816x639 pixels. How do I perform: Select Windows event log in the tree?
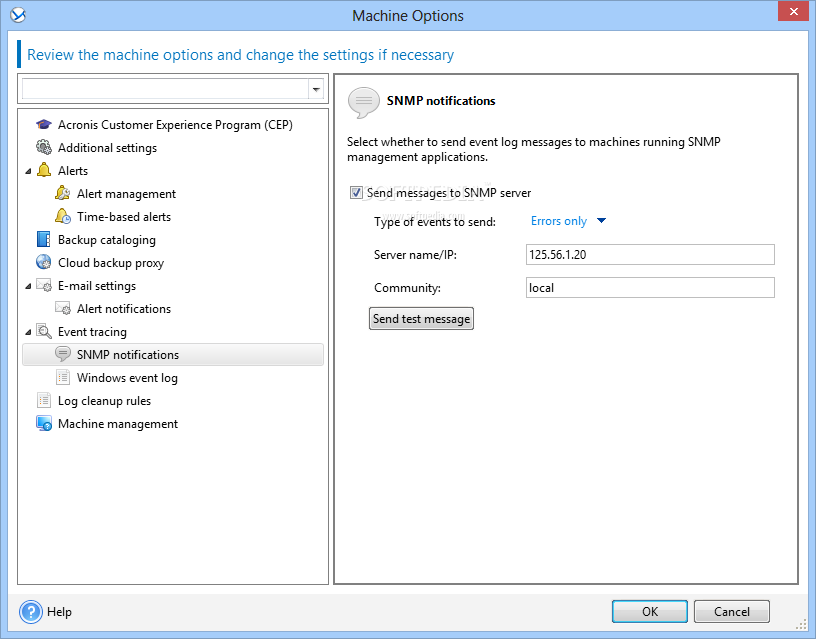127,378
